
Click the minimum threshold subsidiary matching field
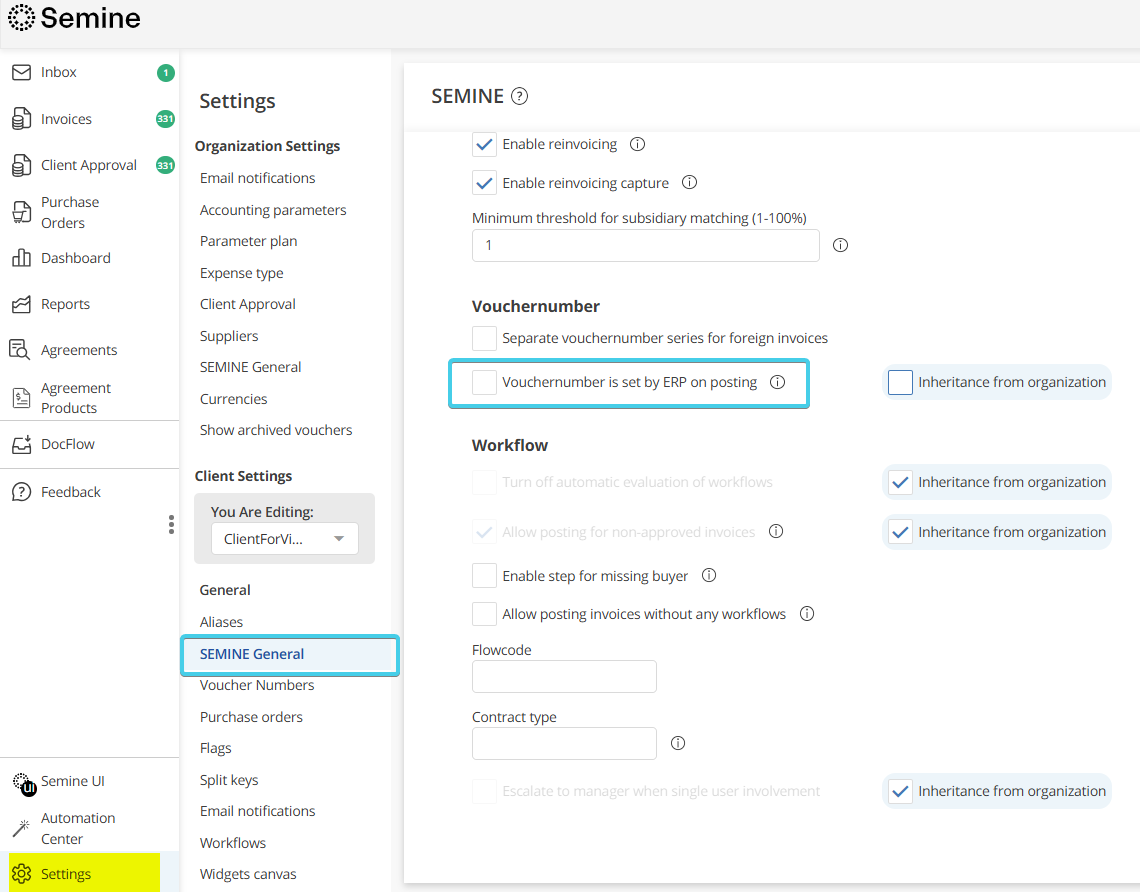coord(645,246)
